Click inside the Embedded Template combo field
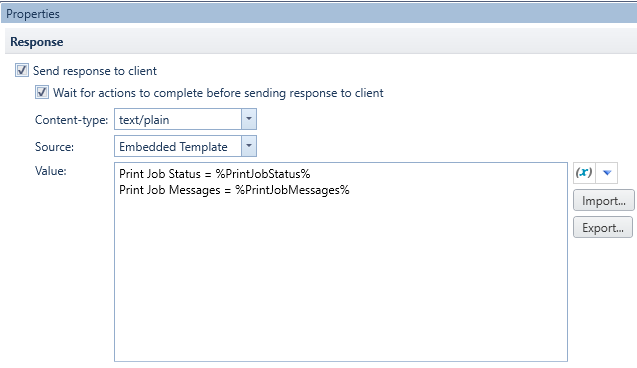The image size is (637, 368). tap(178, 146)
